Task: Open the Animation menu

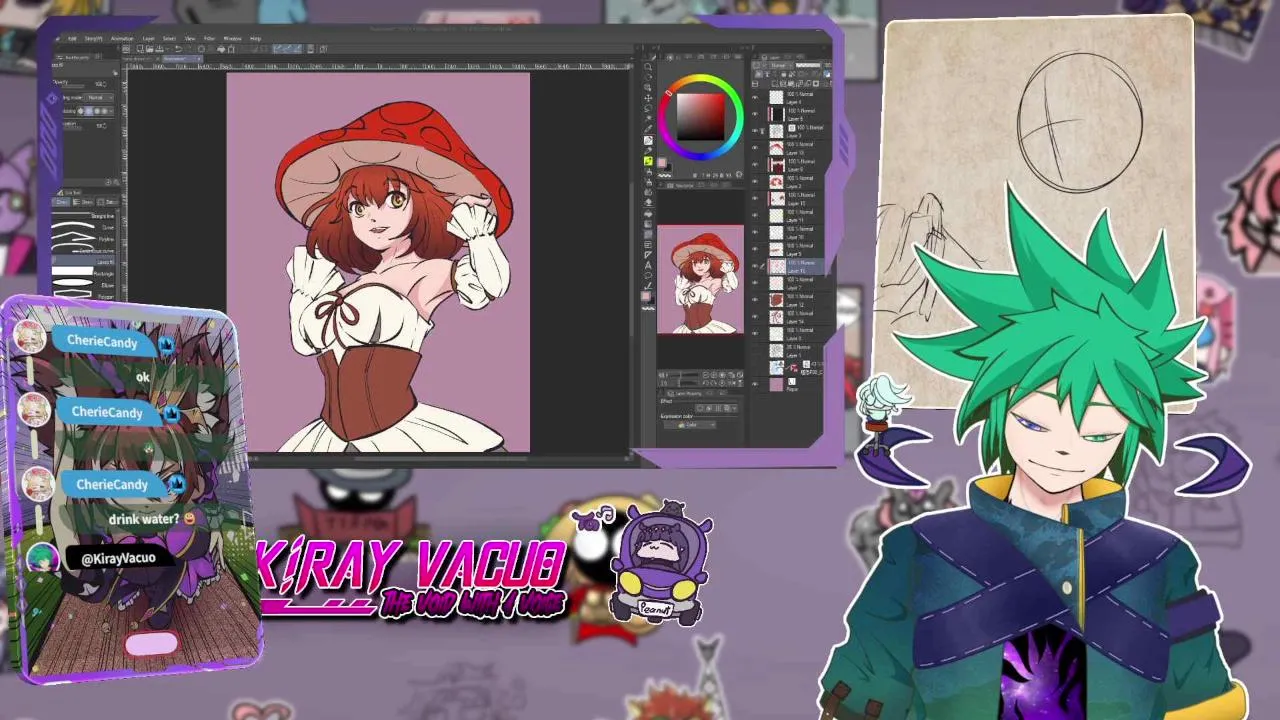Action: (122, 38)
